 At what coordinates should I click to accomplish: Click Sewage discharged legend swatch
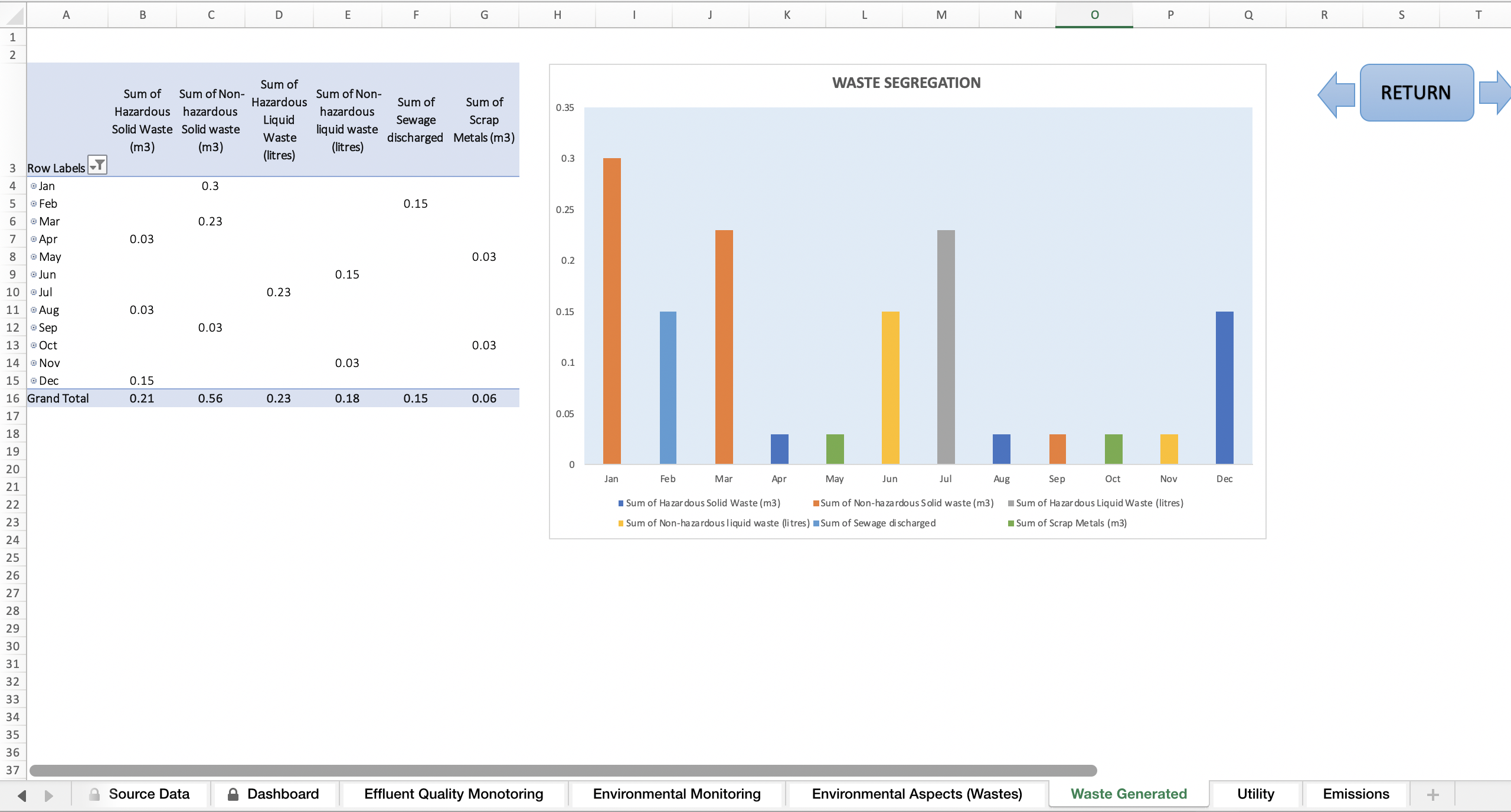pyautogui.click(x=816, y=523)
